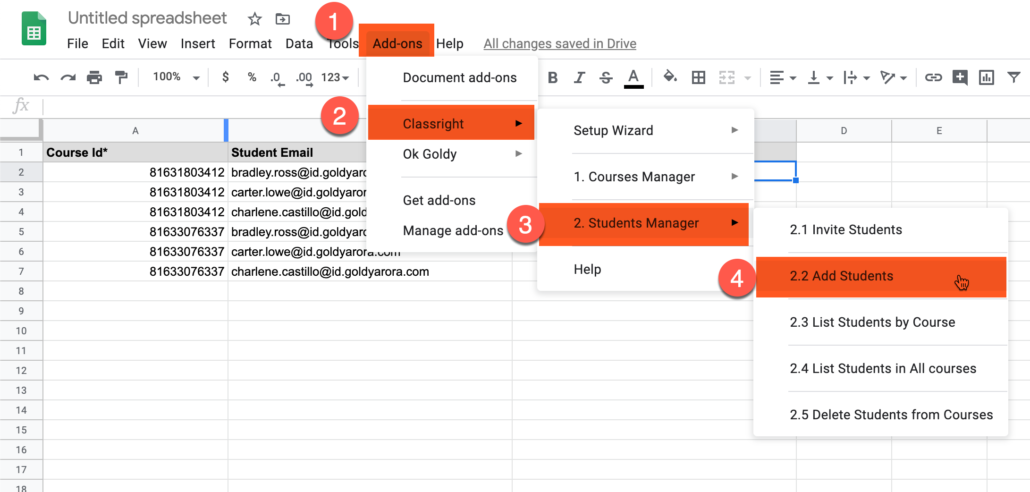Choose 2.3 List Students by Course

(x=880, y=323)
